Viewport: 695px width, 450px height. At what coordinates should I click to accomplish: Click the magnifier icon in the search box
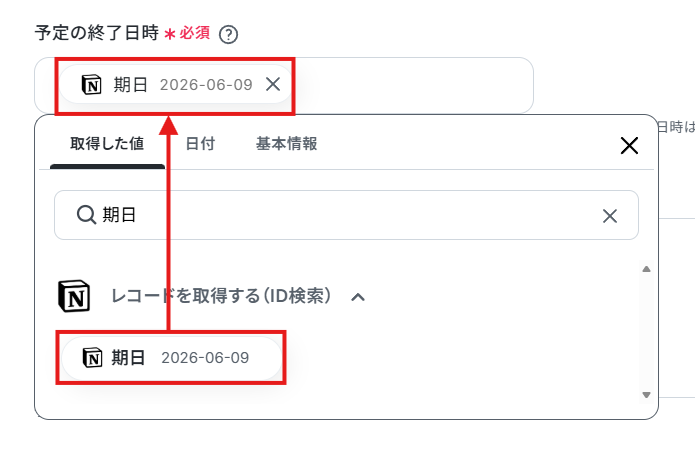86,215
